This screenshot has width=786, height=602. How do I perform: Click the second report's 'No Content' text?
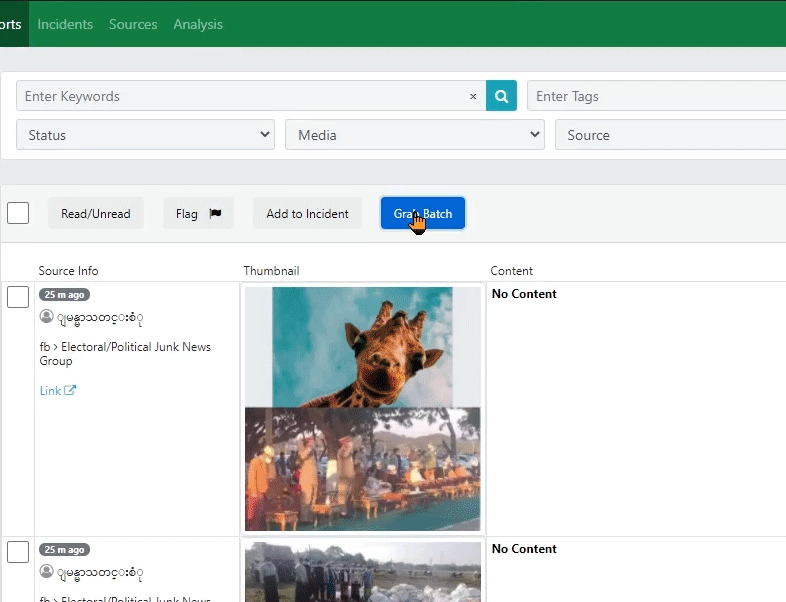coord(524,549)
